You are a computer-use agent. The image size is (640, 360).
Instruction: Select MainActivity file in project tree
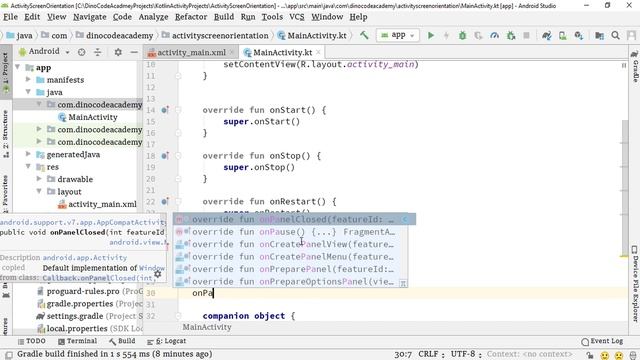point(88,117)
